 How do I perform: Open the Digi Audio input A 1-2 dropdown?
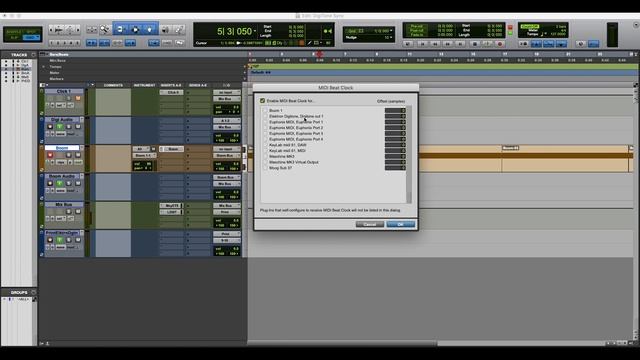click(x=227, y=121)
